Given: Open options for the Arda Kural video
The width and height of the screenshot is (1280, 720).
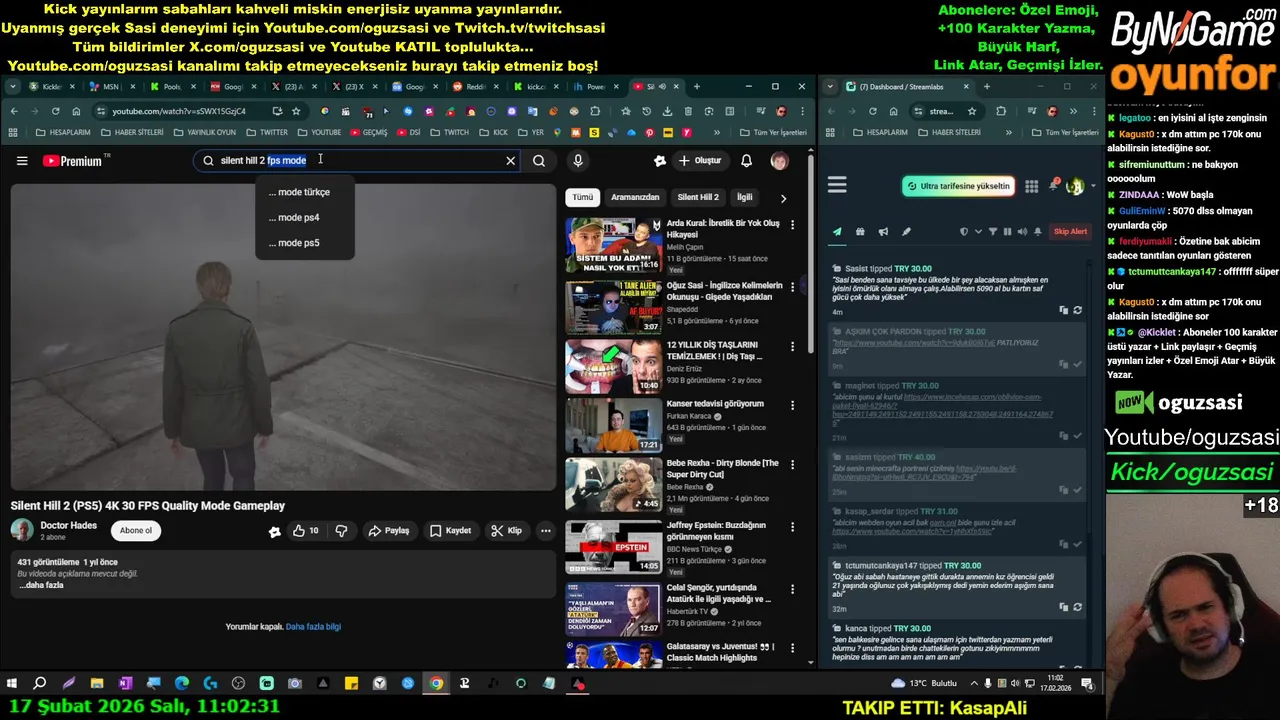Looking at the screenshot, I should click(x=792, y=225).
